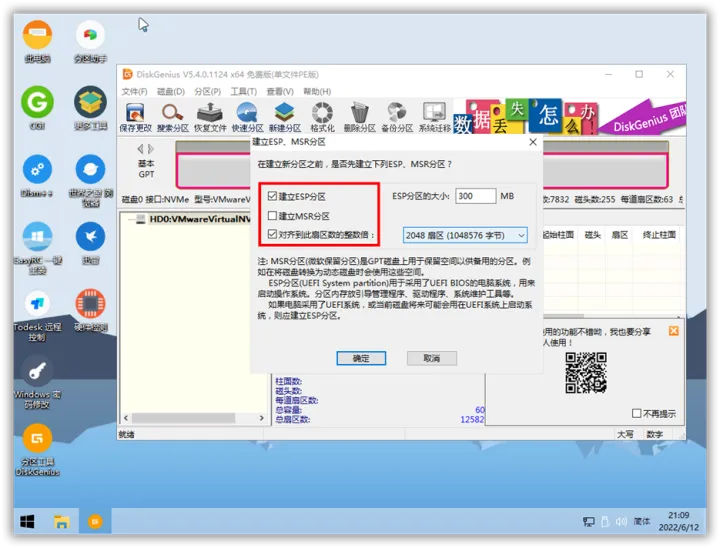
Task: Launch the 分区工具 DiskGenius desktop icon
Action: (x=38, y=450)
